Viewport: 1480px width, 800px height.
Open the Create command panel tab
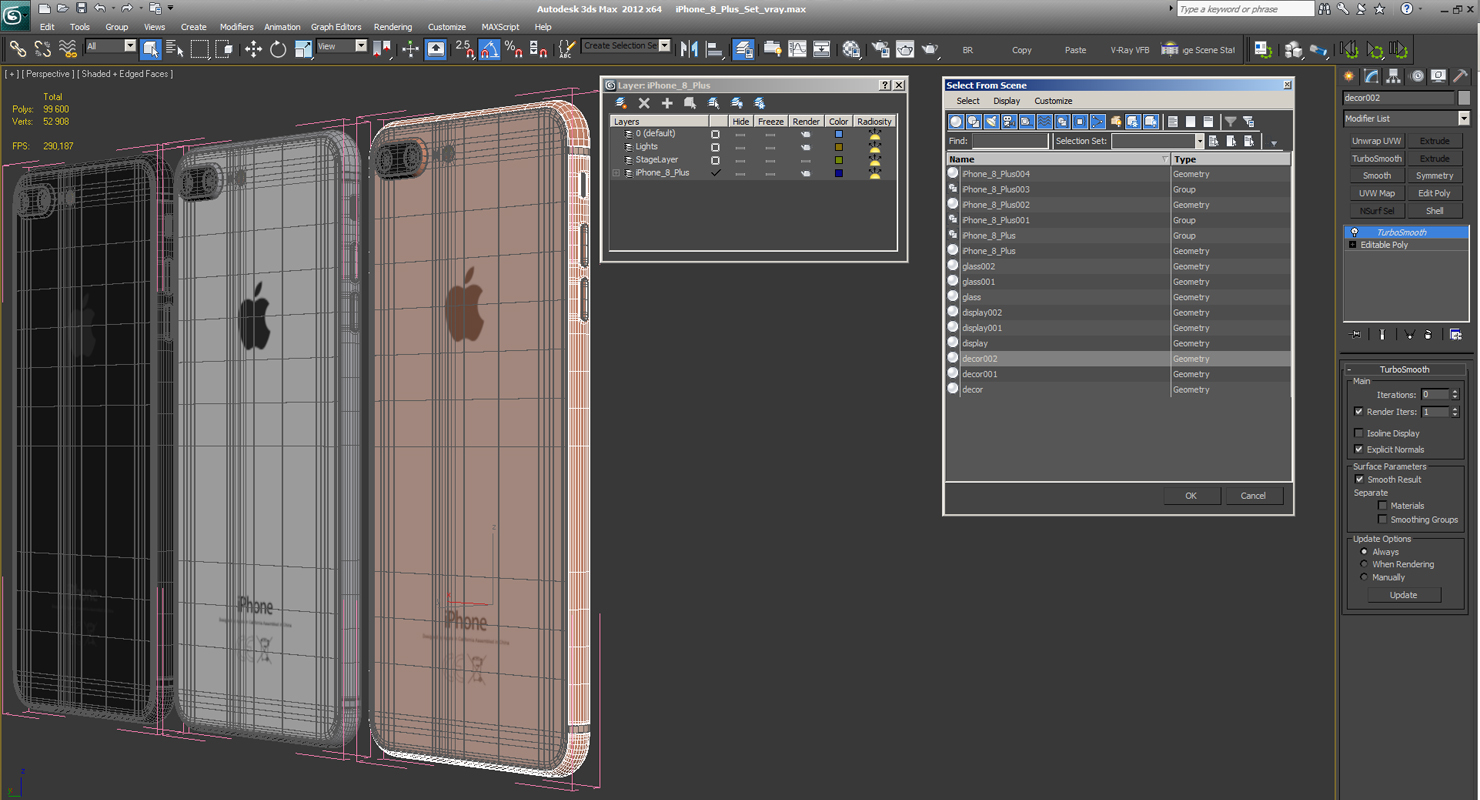[1350, 76]
